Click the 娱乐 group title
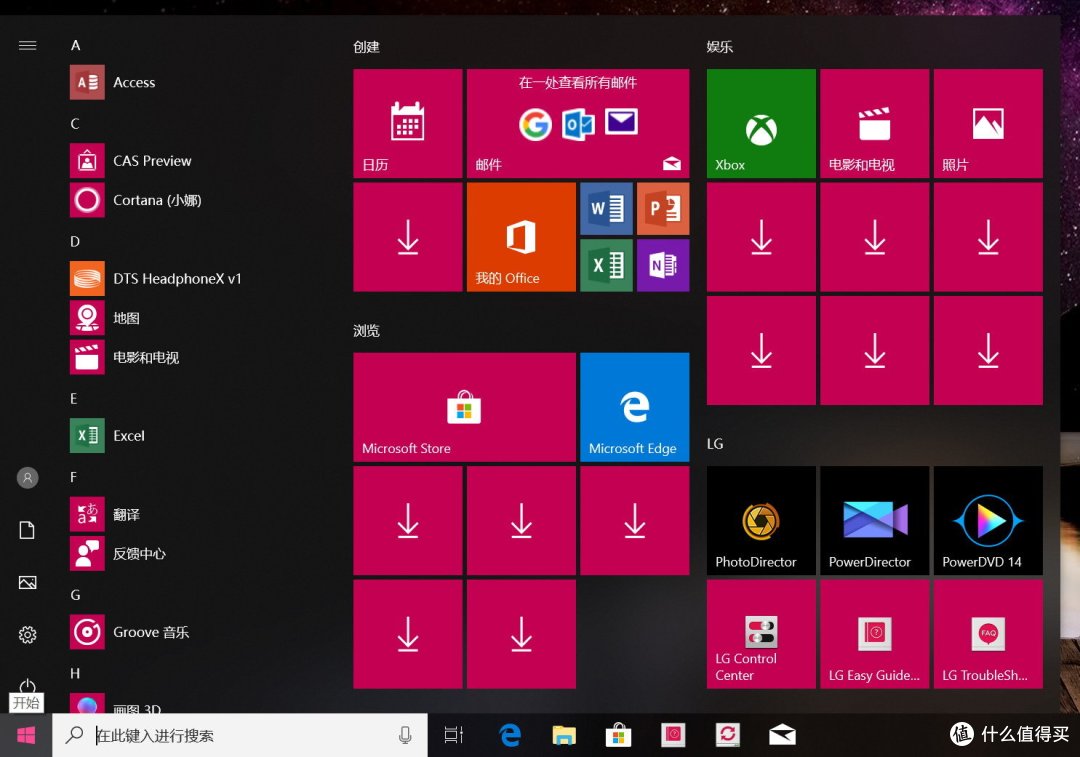The width and height of the screenshot is (1080, 757). point(720,47)
